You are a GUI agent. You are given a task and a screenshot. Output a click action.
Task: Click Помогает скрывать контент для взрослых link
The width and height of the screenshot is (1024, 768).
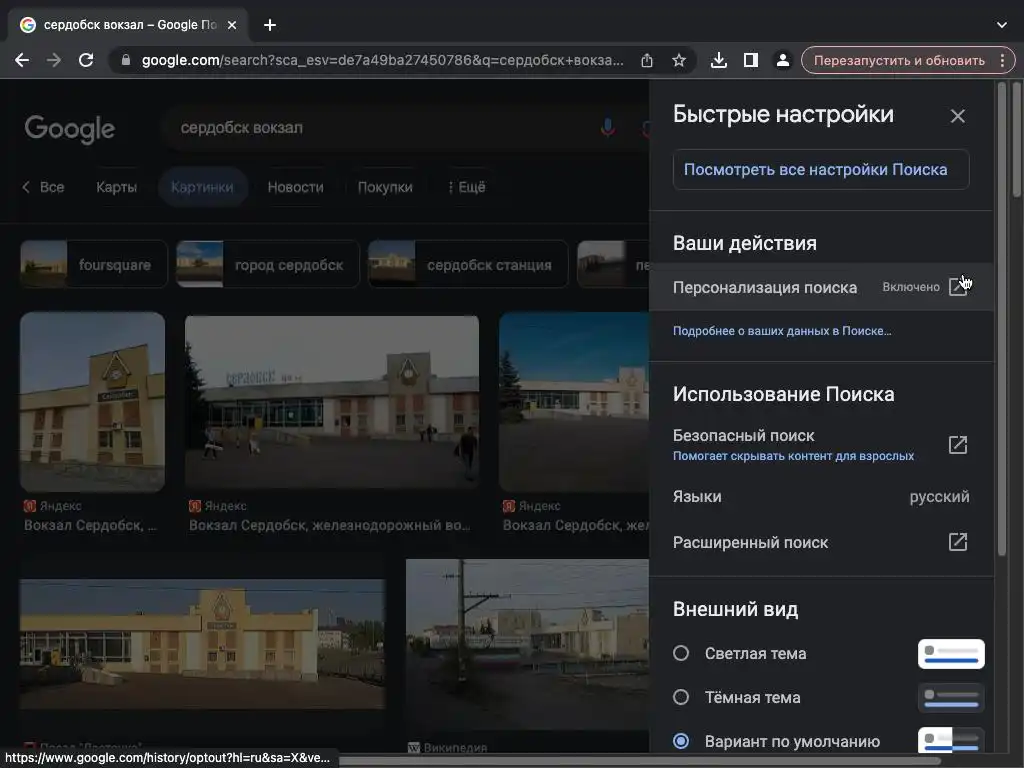coord(793,456)
